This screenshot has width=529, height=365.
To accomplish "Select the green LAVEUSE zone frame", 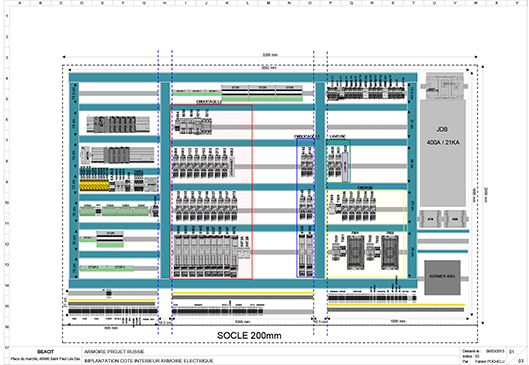I will 338,161.
